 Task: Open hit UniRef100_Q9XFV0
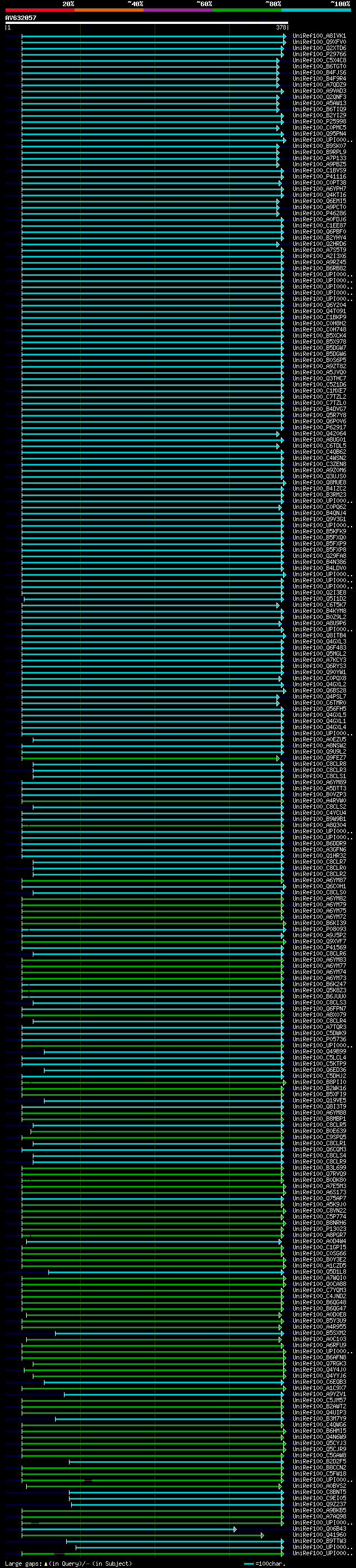point(319,42)
